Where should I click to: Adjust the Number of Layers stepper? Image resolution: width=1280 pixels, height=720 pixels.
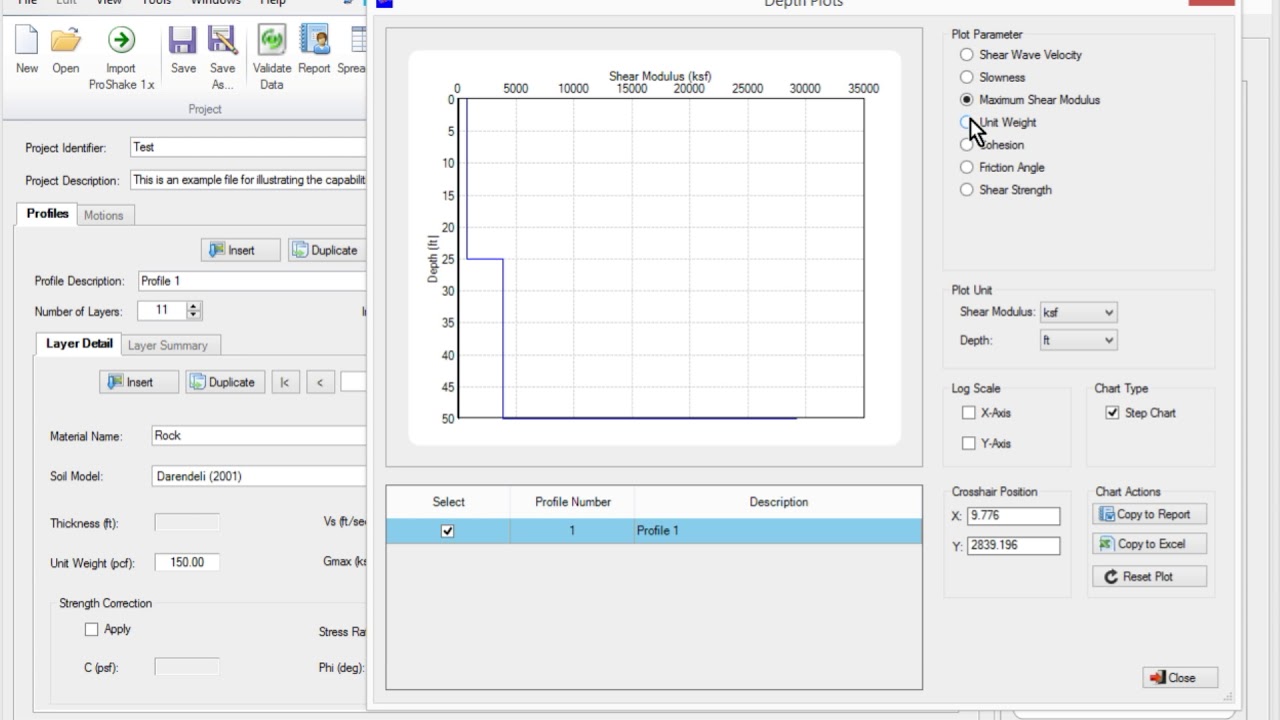pos(195,311)
